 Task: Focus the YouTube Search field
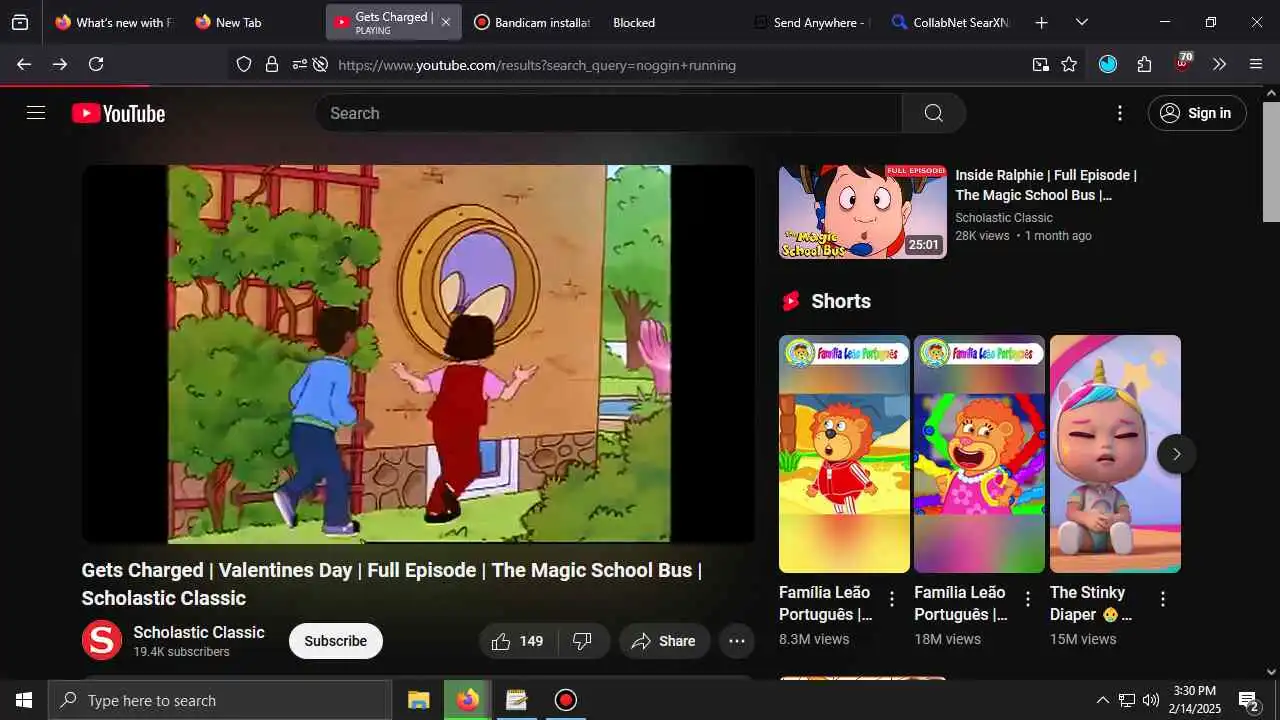(609, 113)
